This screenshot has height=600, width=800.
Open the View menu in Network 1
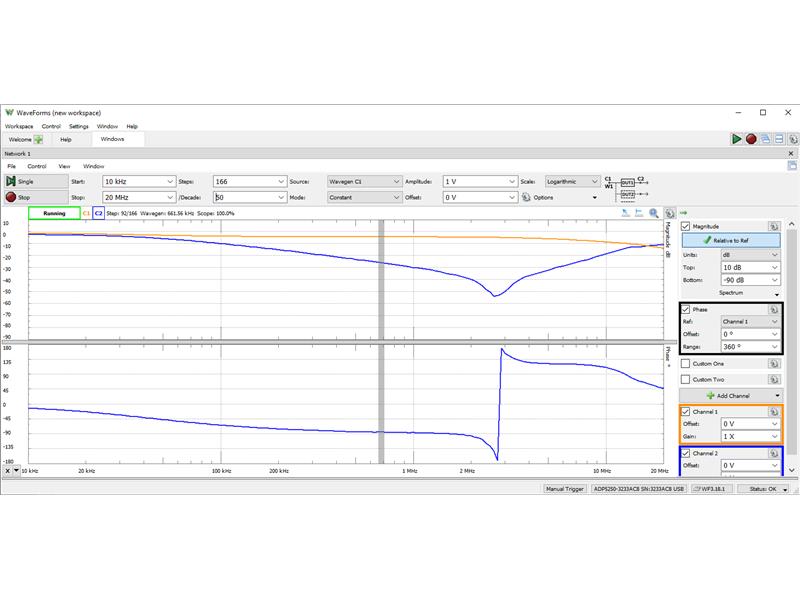coord(64,166)
